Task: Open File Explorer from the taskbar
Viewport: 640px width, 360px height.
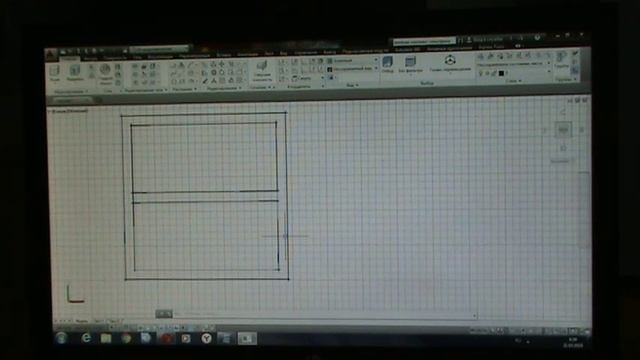Action: (x=106, y=338)
